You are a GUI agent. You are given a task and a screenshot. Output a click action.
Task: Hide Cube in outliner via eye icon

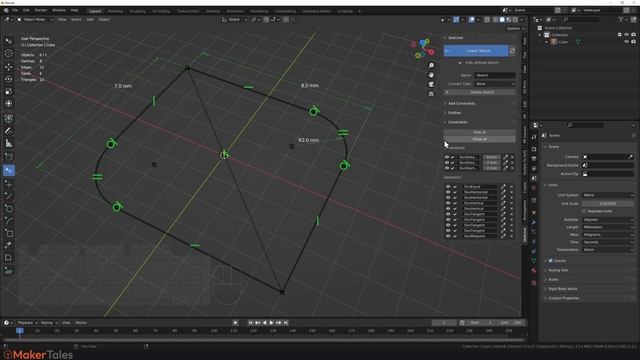(x=626, y=42)
